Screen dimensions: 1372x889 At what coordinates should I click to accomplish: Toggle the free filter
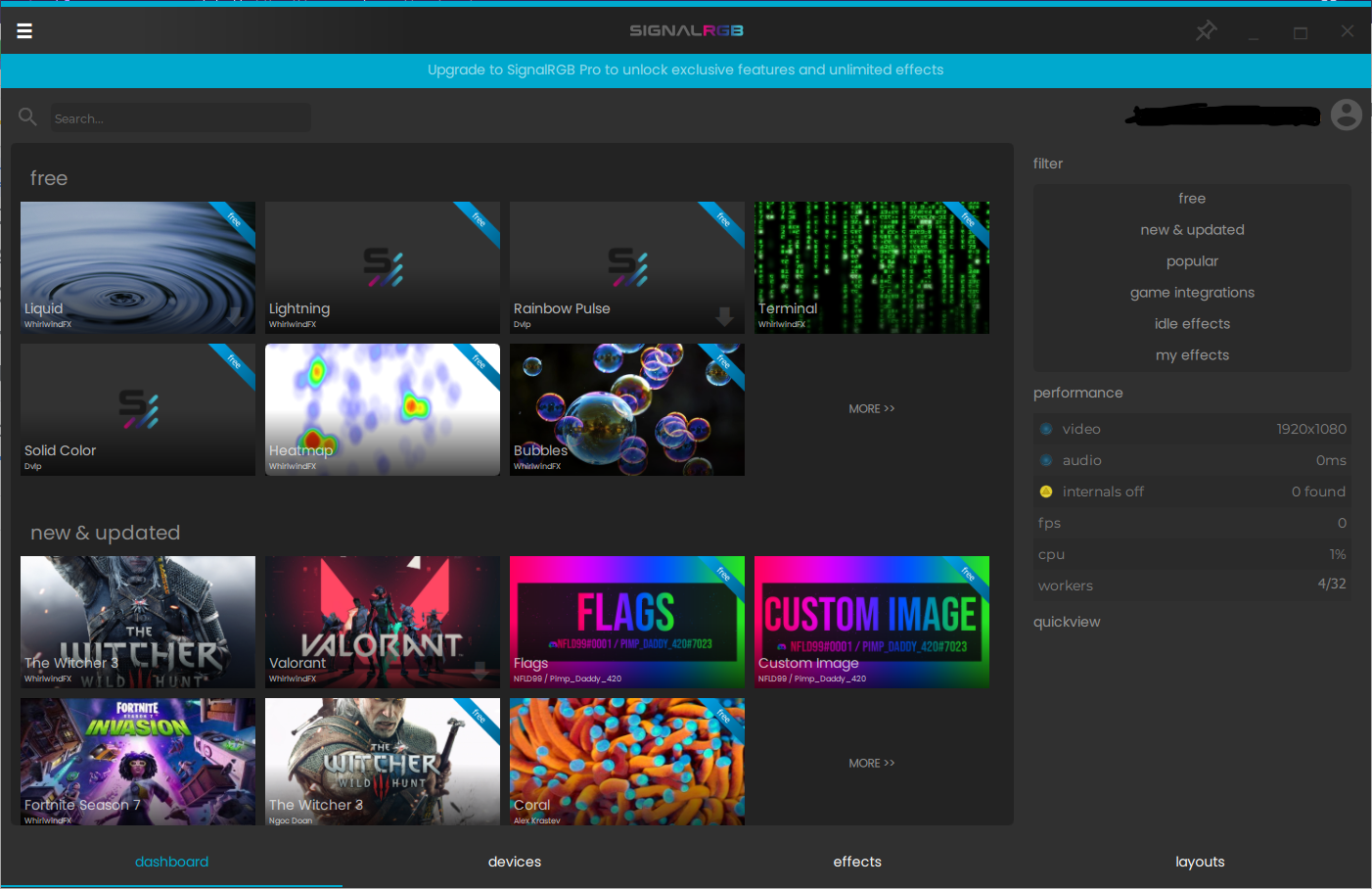point(1192,198)
